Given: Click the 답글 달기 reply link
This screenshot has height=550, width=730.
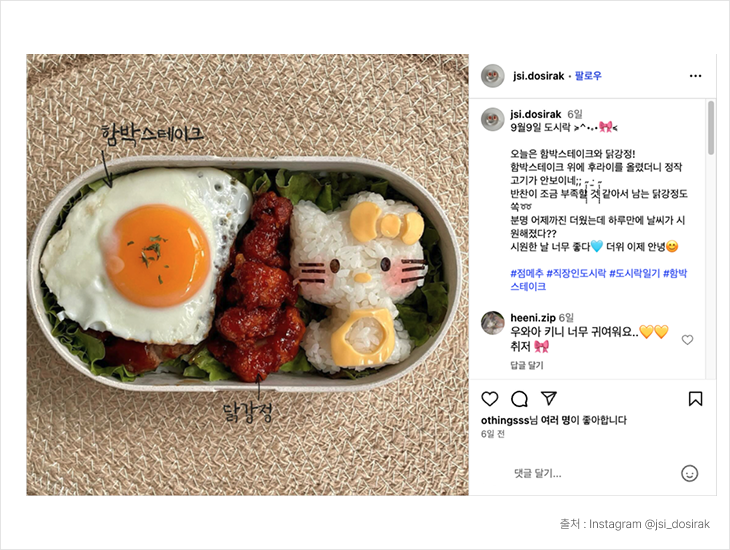Looking at the screenshot, I should pos(527,365).
